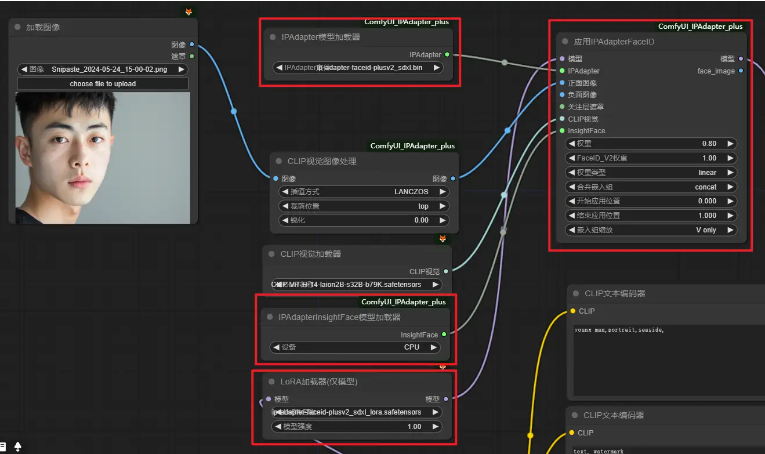Viewport: 765px width, 454px height.
Task: Click the 关注层遮罩 input port of 应用IPAdapterFaceID
Action: pos(562,106)
